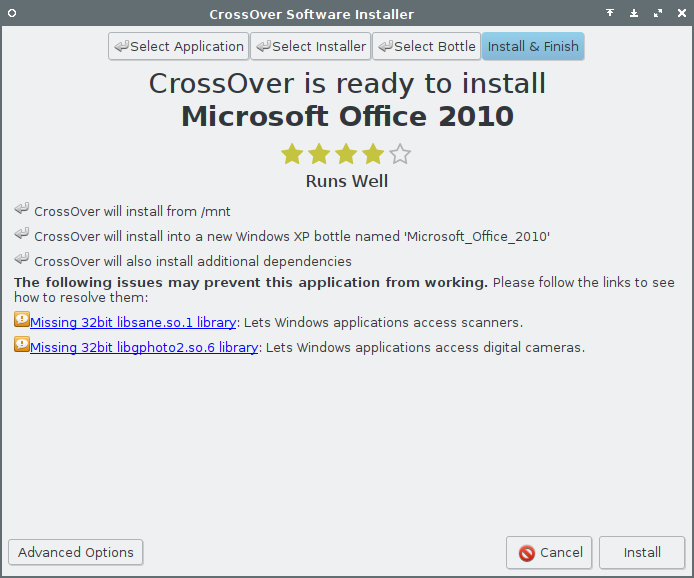Click 'CrossOver will also install additional dependencies' text
The image size is (694, 578).
click(193, 262)
